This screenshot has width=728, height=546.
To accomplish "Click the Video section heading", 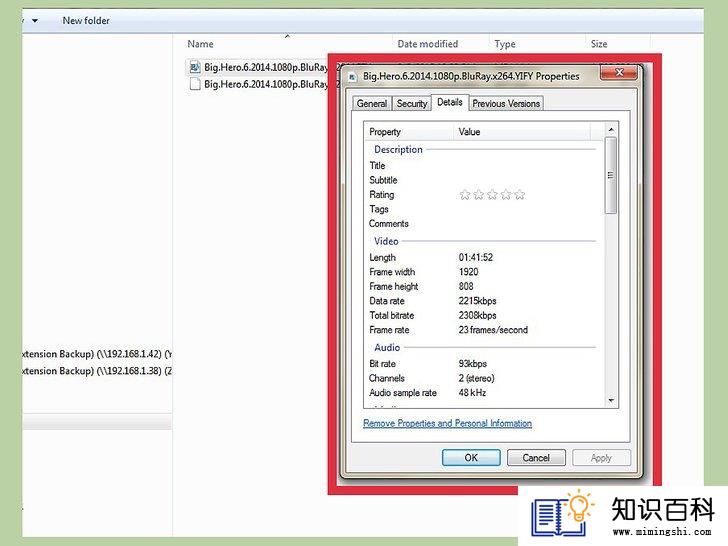I will pyautogui.click(x=386, y=241).
